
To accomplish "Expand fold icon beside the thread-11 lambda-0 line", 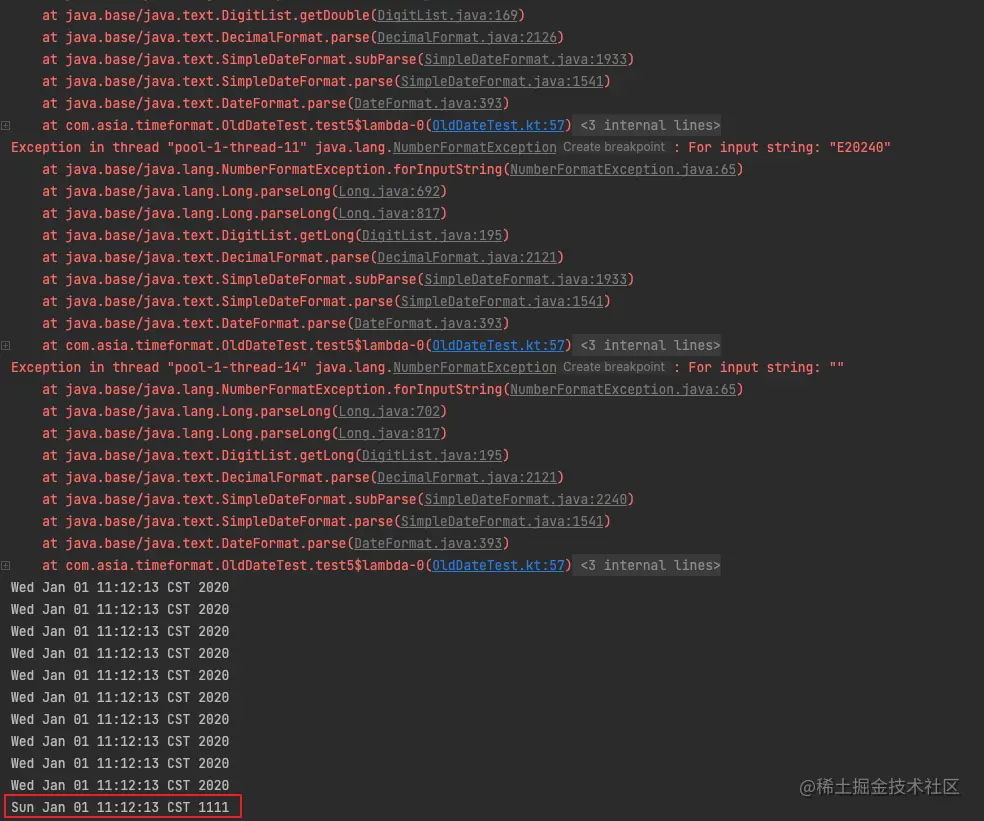I will pos(6,345).
